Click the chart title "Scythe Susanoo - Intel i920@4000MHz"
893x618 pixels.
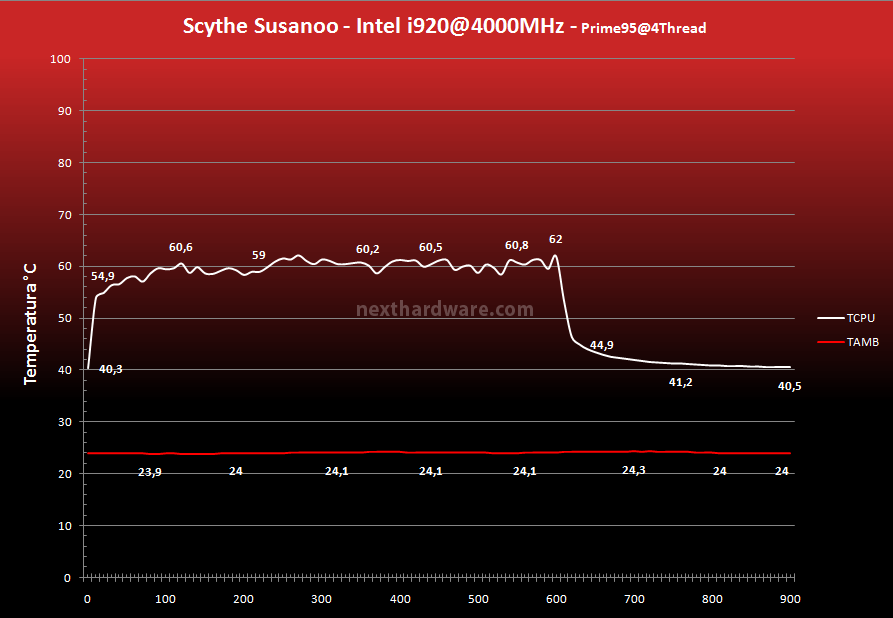(x=374, y=26)
